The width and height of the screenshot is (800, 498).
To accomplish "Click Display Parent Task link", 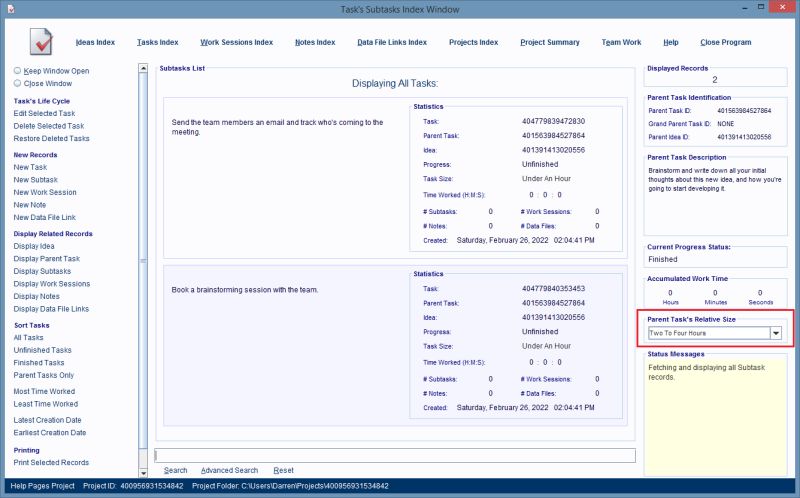I will point(47,259).
